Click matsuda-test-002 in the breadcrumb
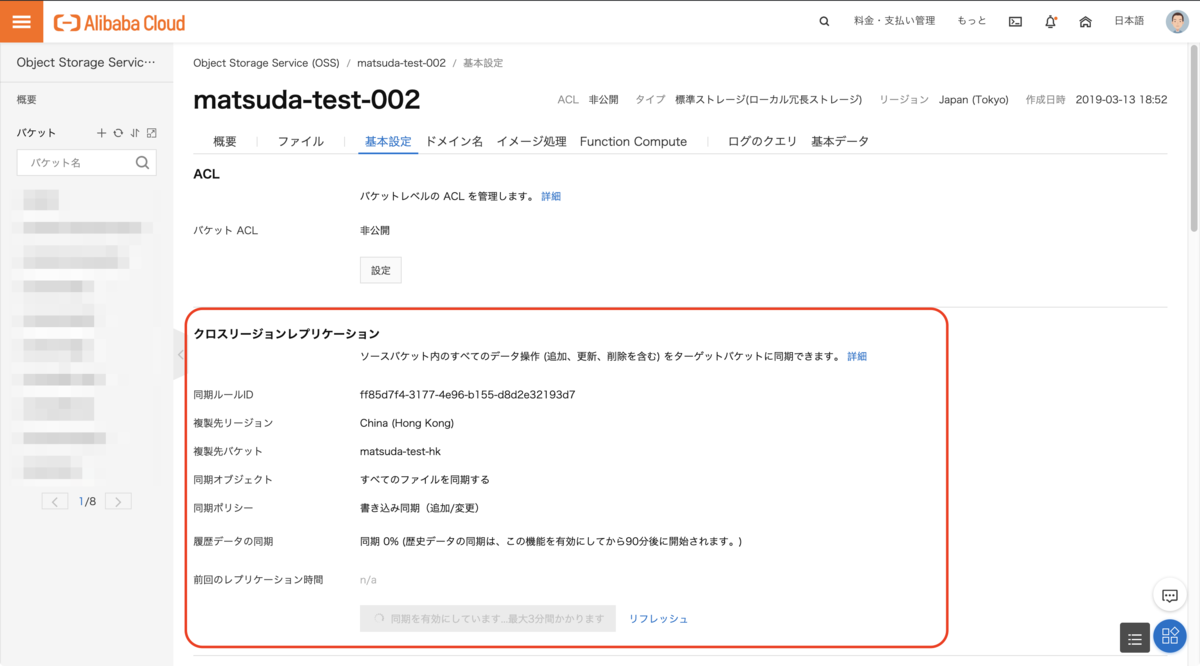 click(x=401, y=63)
